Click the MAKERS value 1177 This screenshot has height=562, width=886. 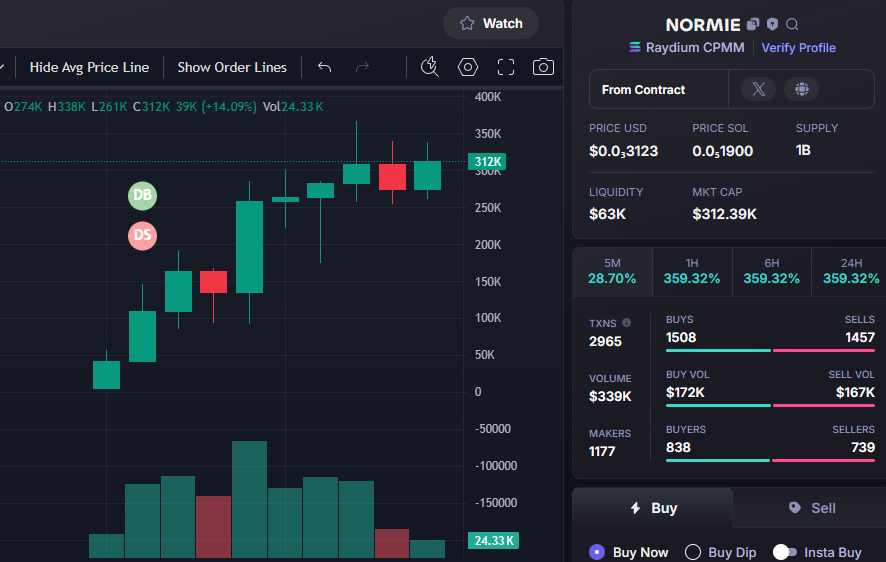coord(602,452)
